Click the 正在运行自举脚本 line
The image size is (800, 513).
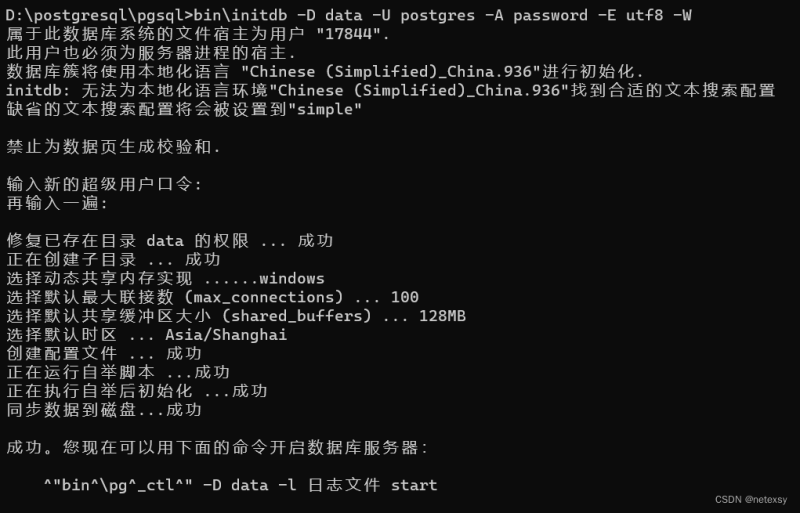(x=118, y=372)
